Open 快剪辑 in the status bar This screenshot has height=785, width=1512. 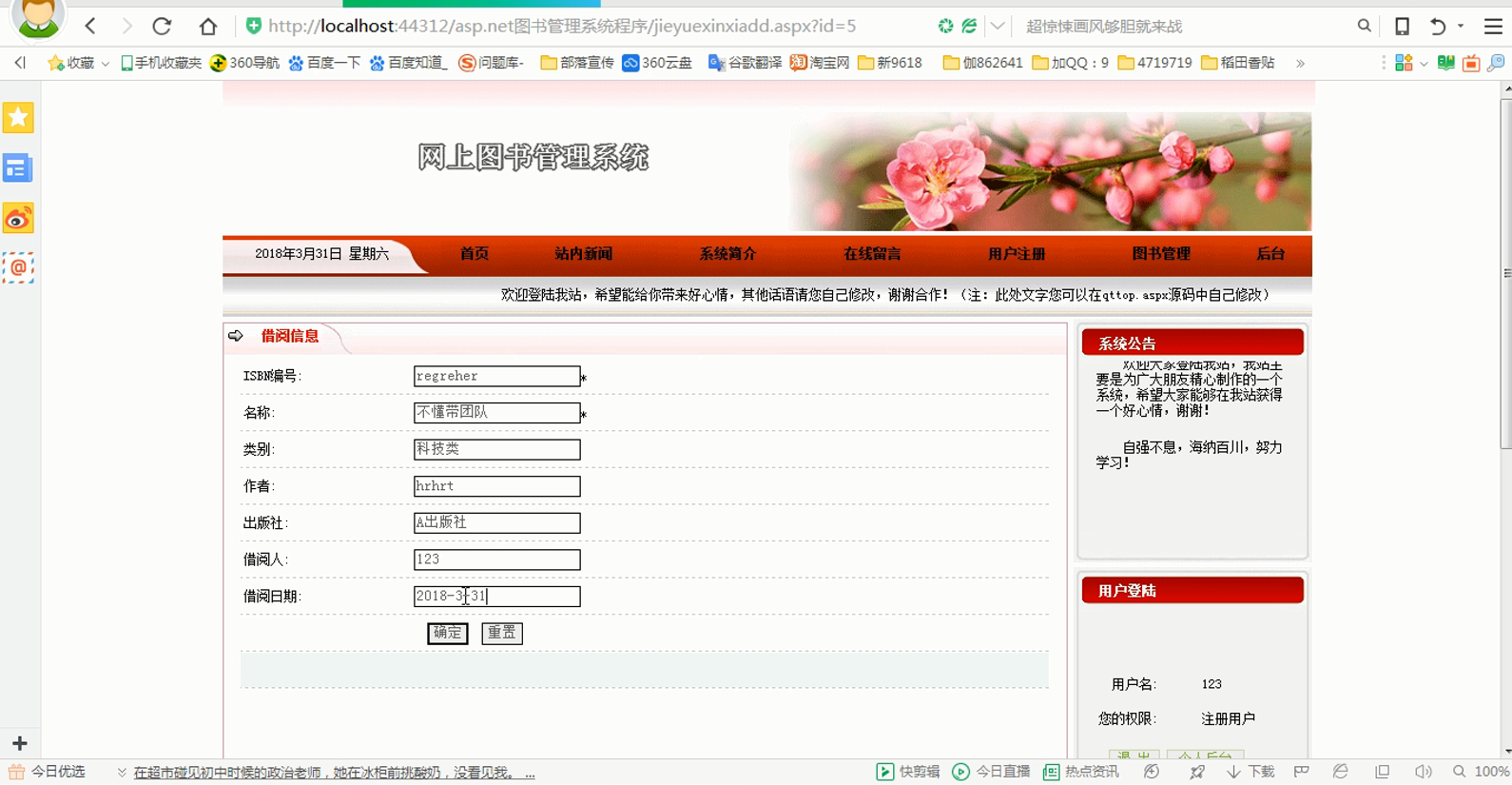[x=908, y=772]
